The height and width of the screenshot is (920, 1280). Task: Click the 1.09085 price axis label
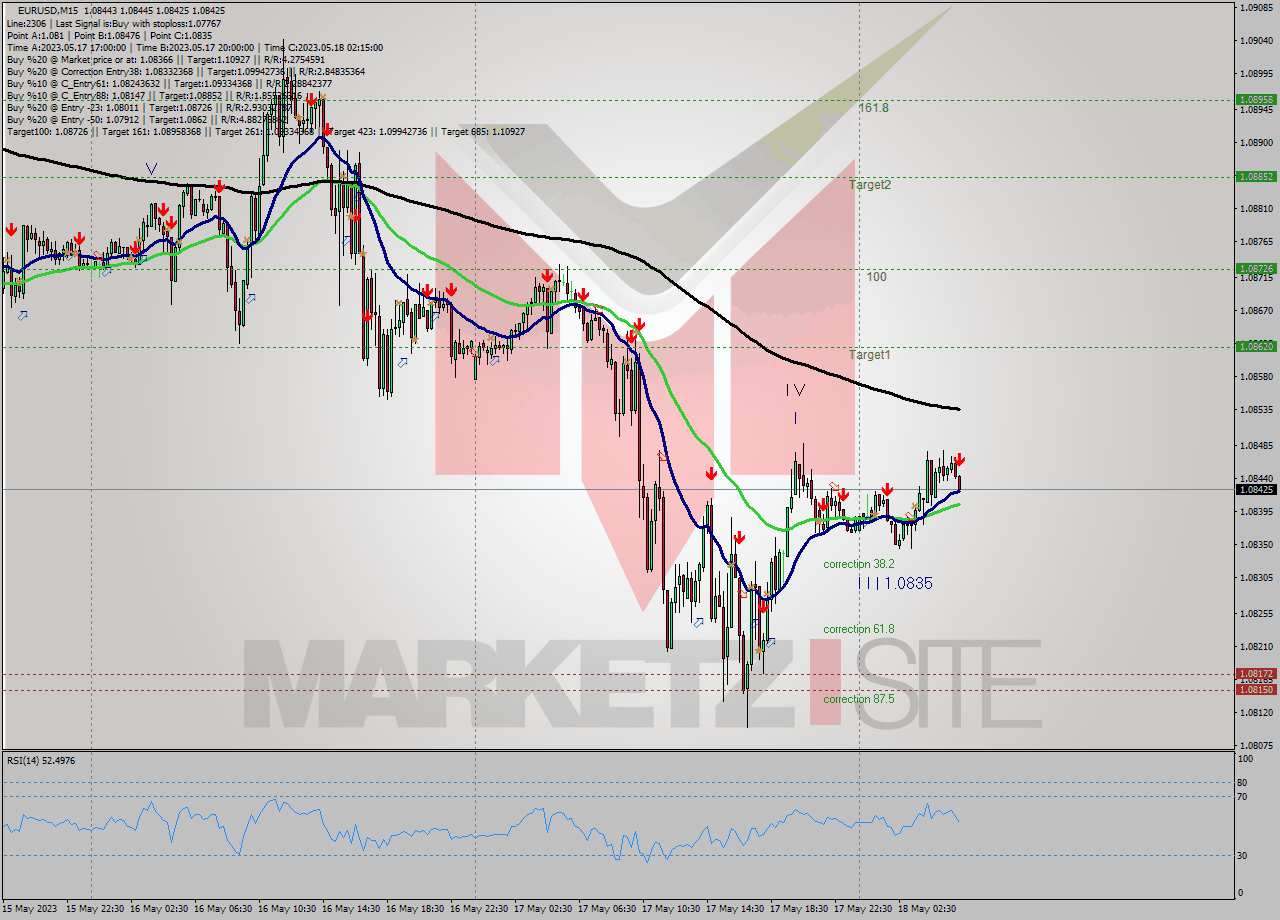pyautogui.click(x=1255, y=7)
